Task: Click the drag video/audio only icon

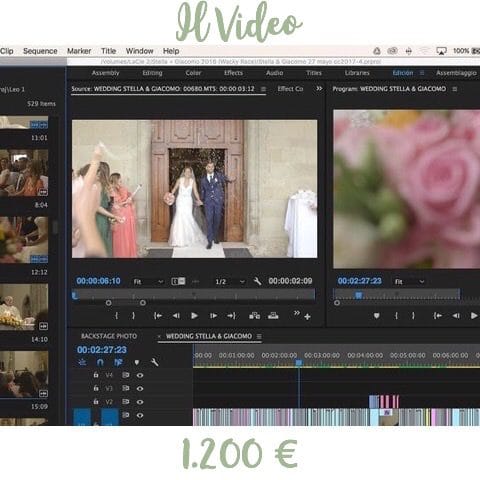Action: (178, 281)
